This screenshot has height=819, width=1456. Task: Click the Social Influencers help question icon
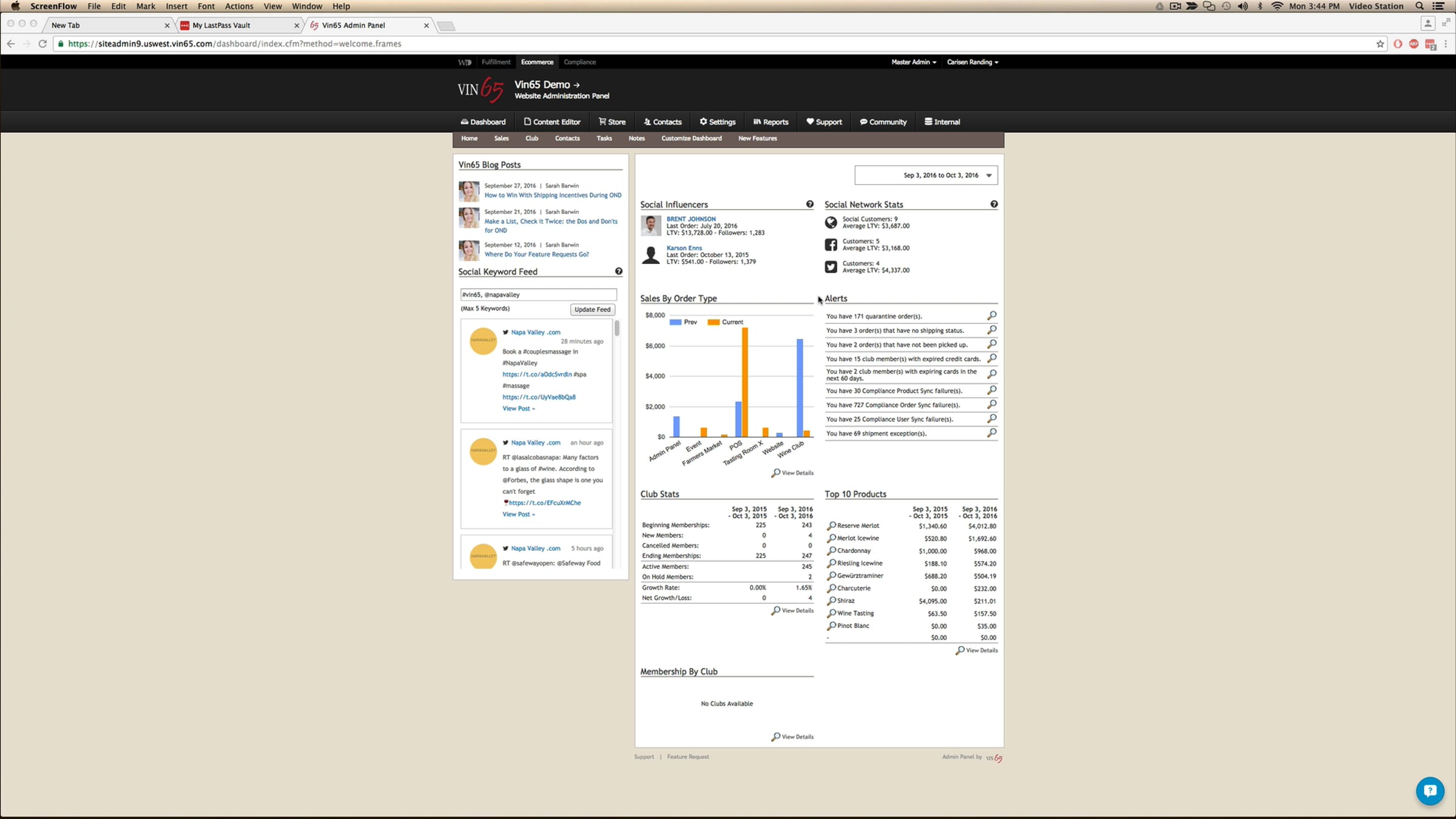[809, 204]
